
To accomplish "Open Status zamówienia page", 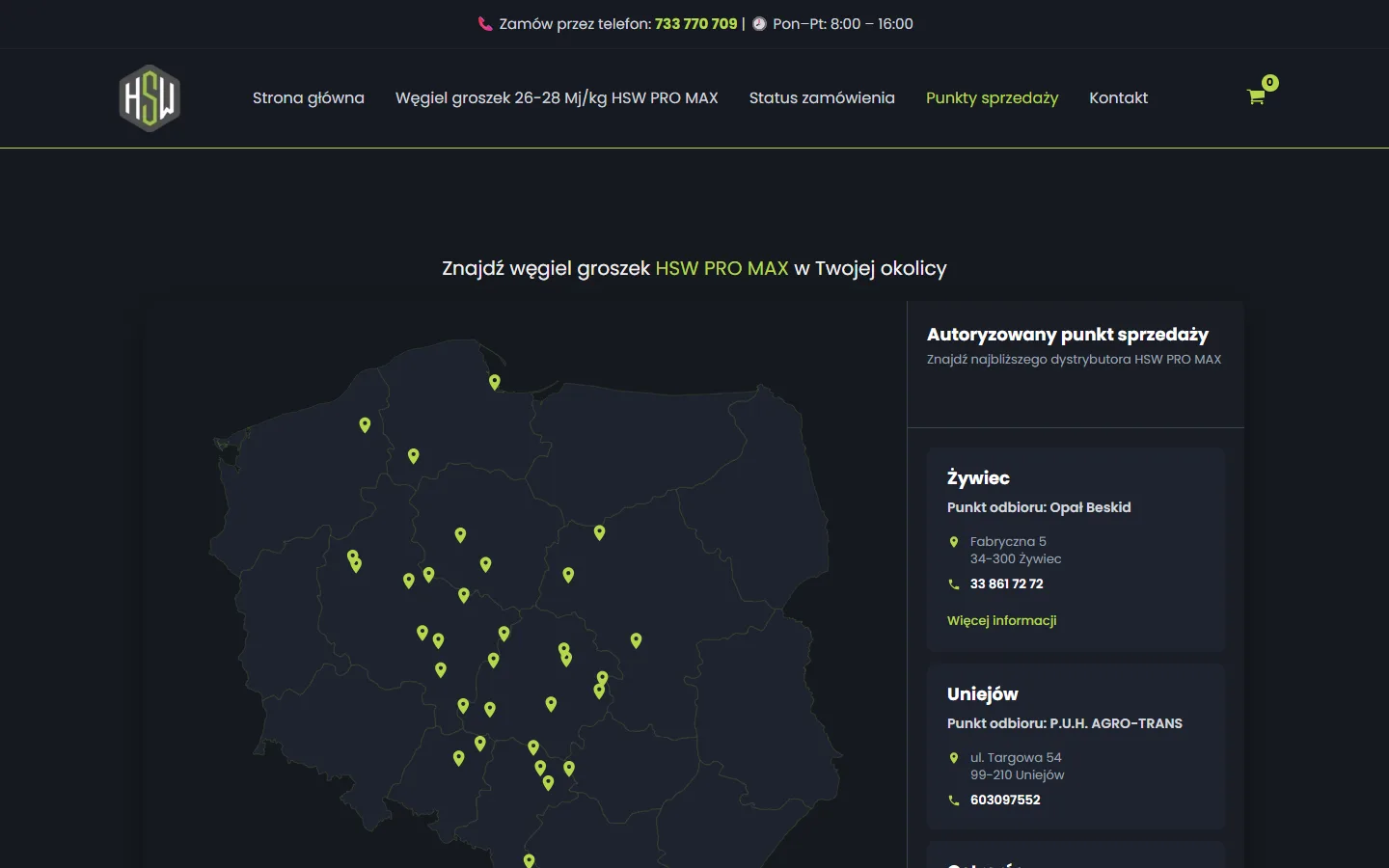I will click(822, 97).
